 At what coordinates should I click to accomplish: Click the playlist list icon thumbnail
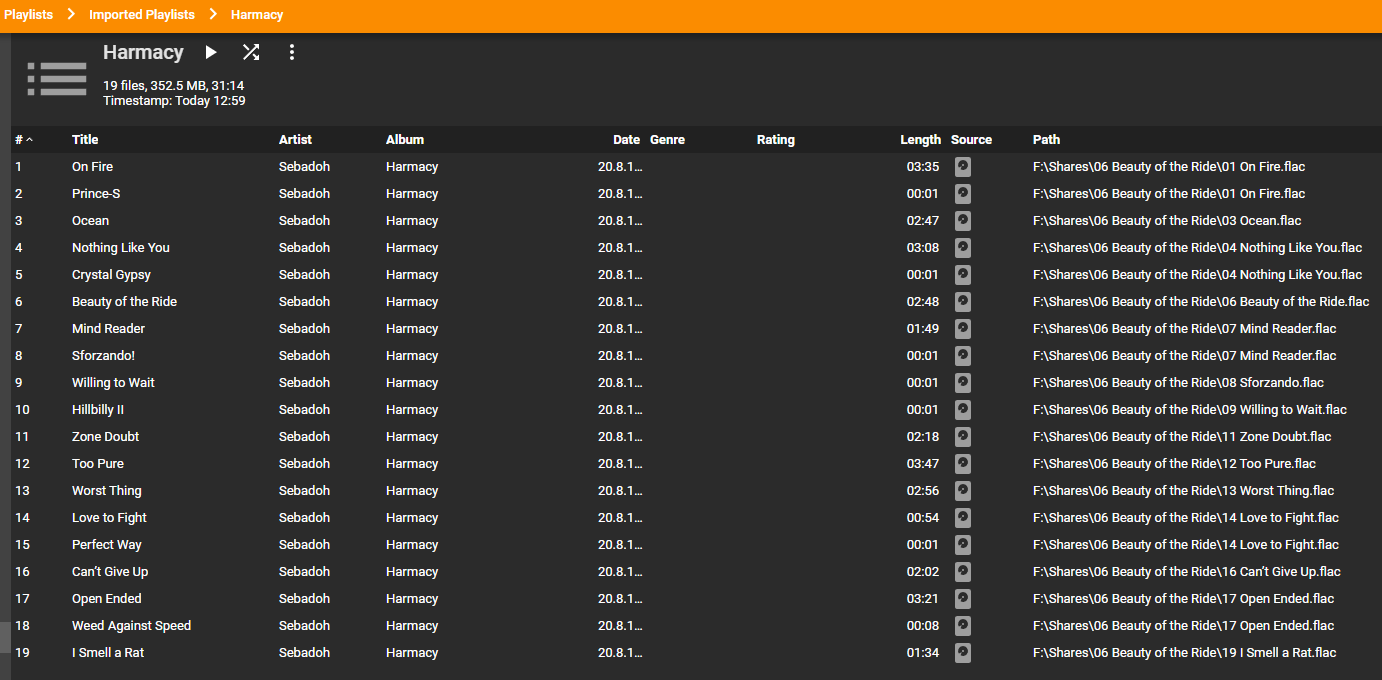coord(57,79)
